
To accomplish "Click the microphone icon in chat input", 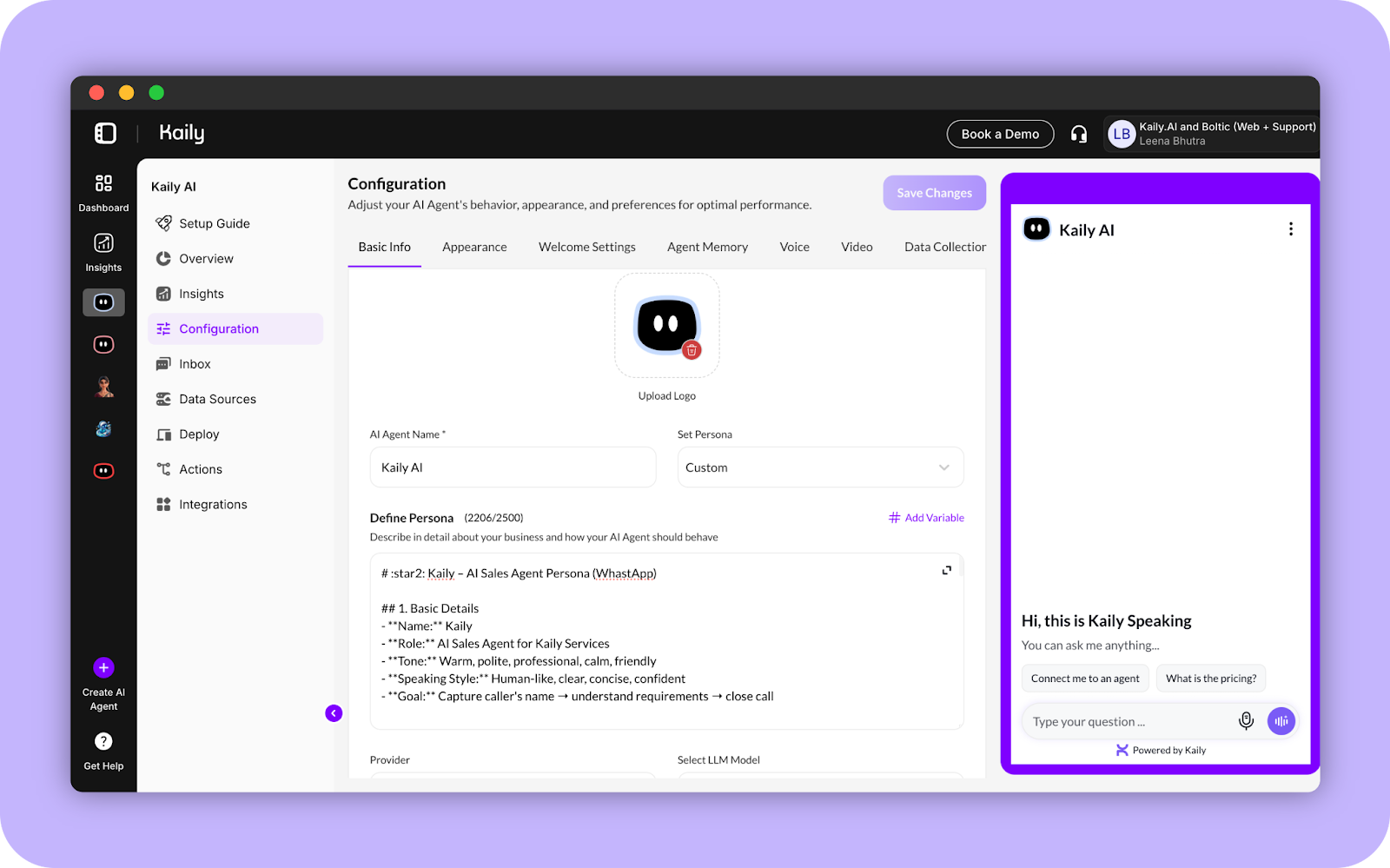I will (1246, 721).
